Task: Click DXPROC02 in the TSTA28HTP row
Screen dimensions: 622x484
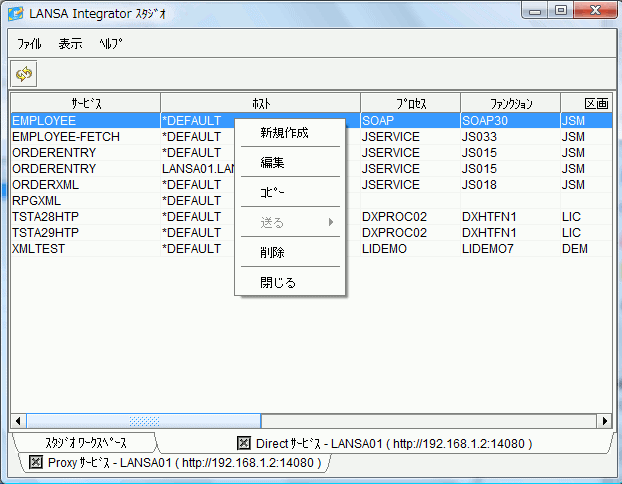Action: tap(411, 217)
